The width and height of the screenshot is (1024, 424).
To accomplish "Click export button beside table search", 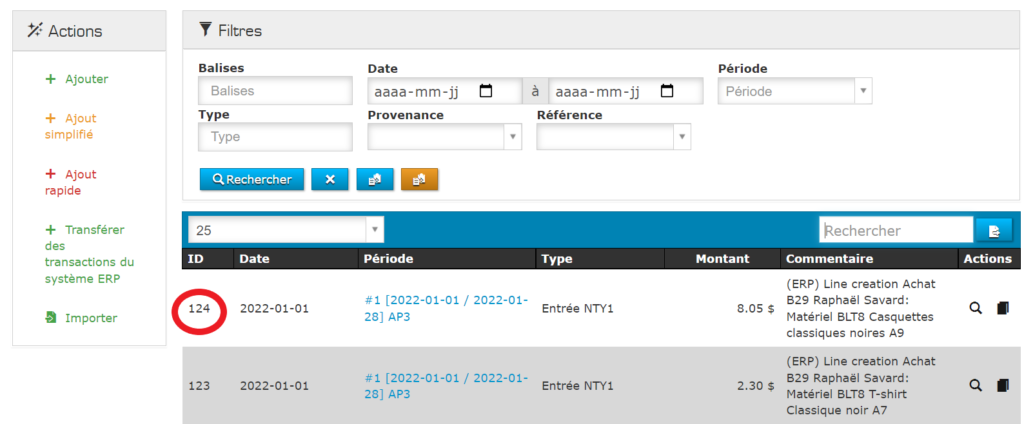I will click(994, 230).
